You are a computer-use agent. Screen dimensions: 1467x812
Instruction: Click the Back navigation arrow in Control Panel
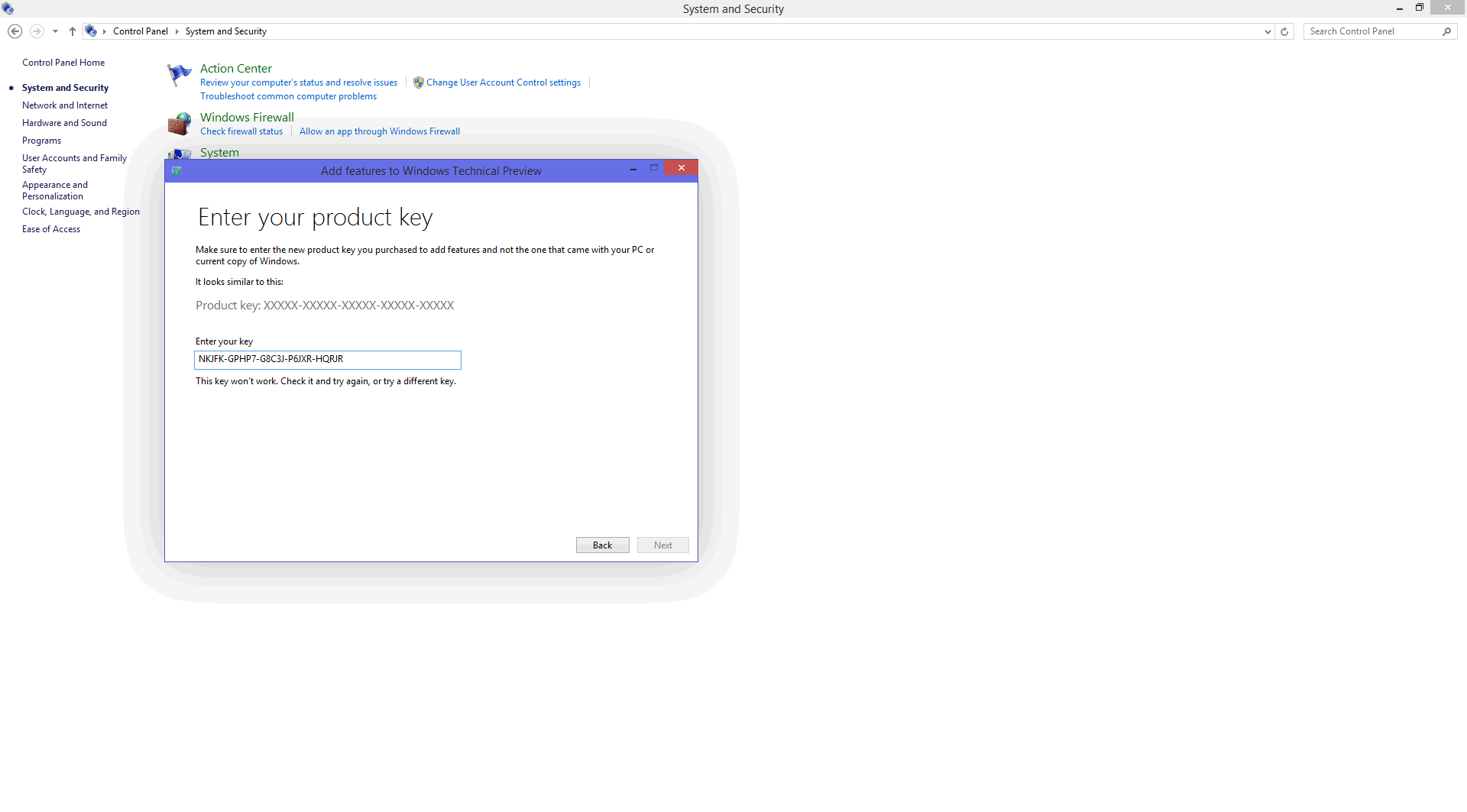15,31
